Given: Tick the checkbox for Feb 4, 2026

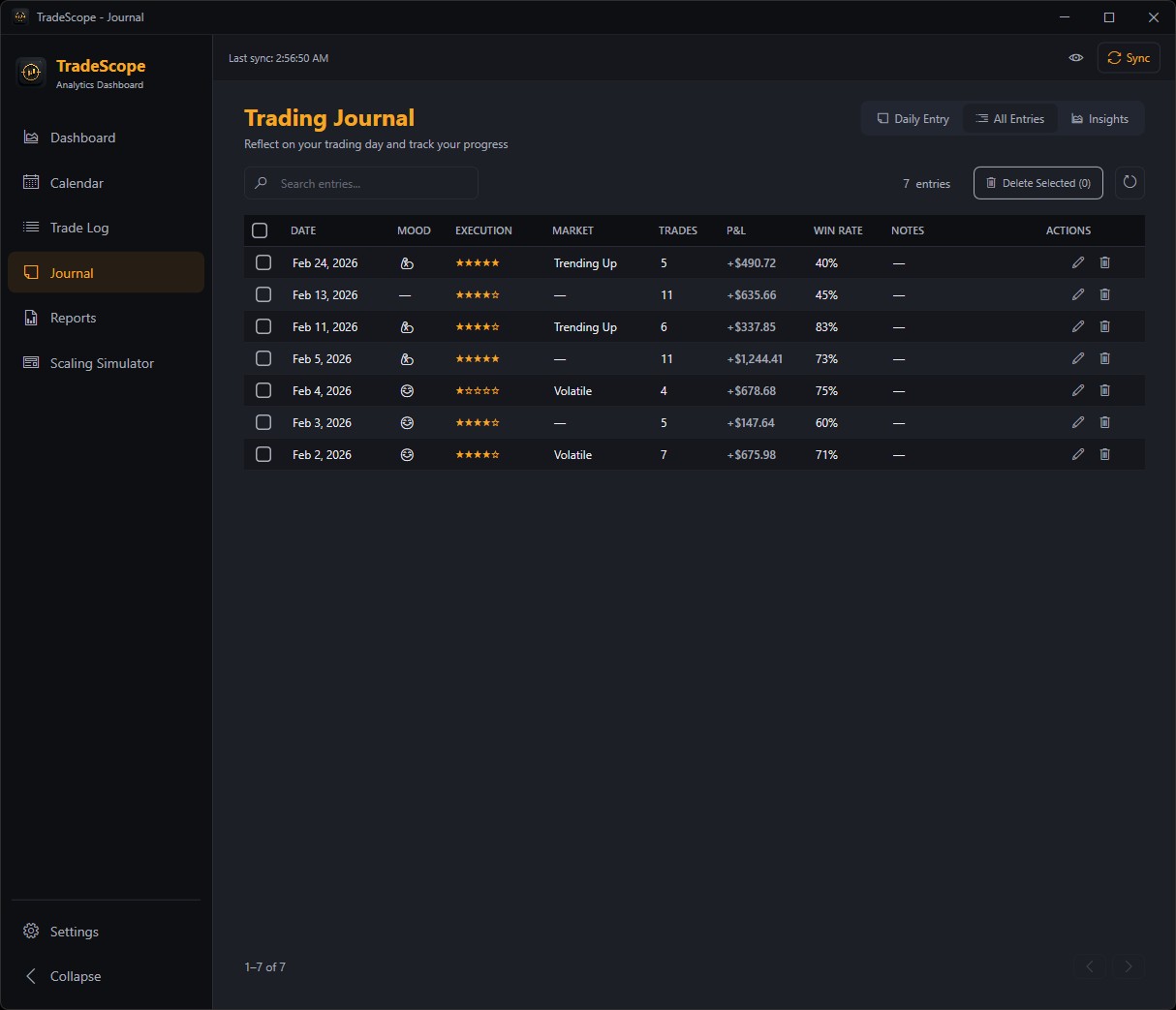Looking at the screenshot, I should click(x=263, y=390).
